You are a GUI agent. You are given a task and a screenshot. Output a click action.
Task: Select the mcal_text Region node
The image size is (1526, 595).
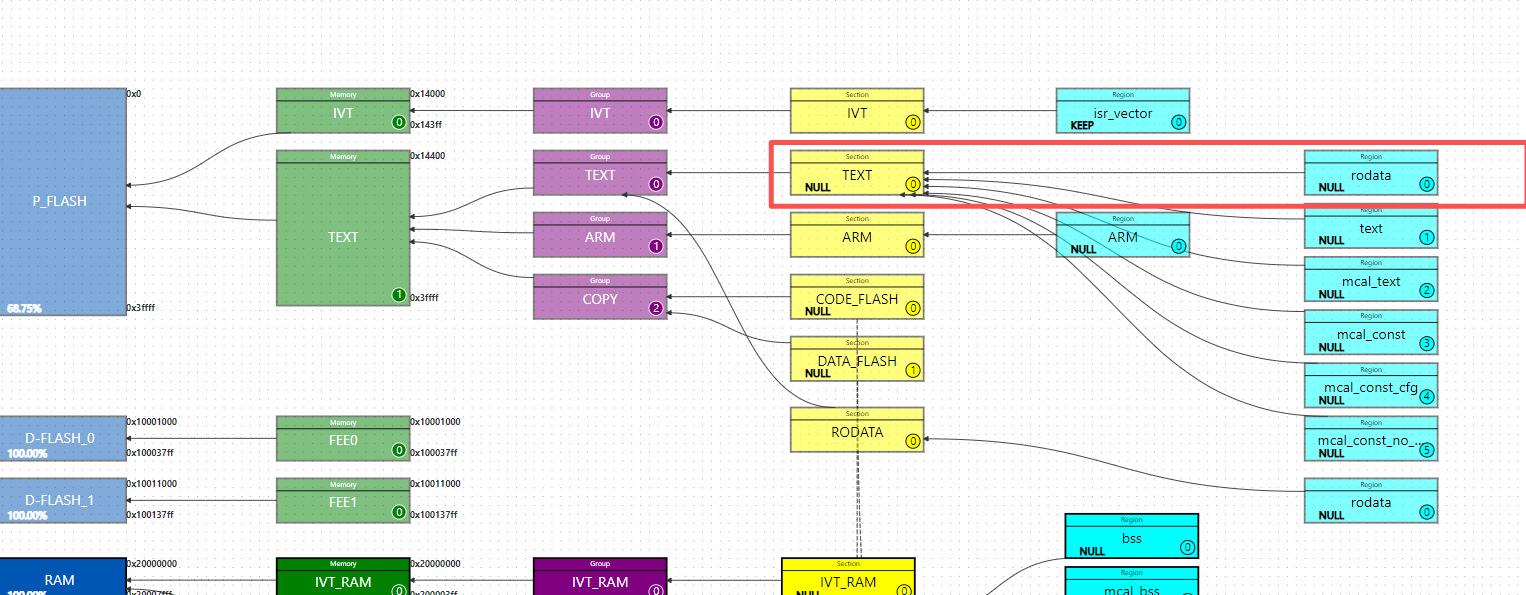tap(1371, 279)
